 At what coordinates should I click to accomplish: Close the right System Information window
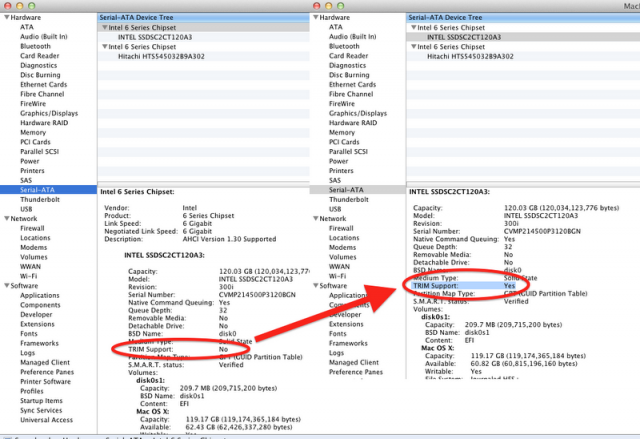(x=316, y=5)
